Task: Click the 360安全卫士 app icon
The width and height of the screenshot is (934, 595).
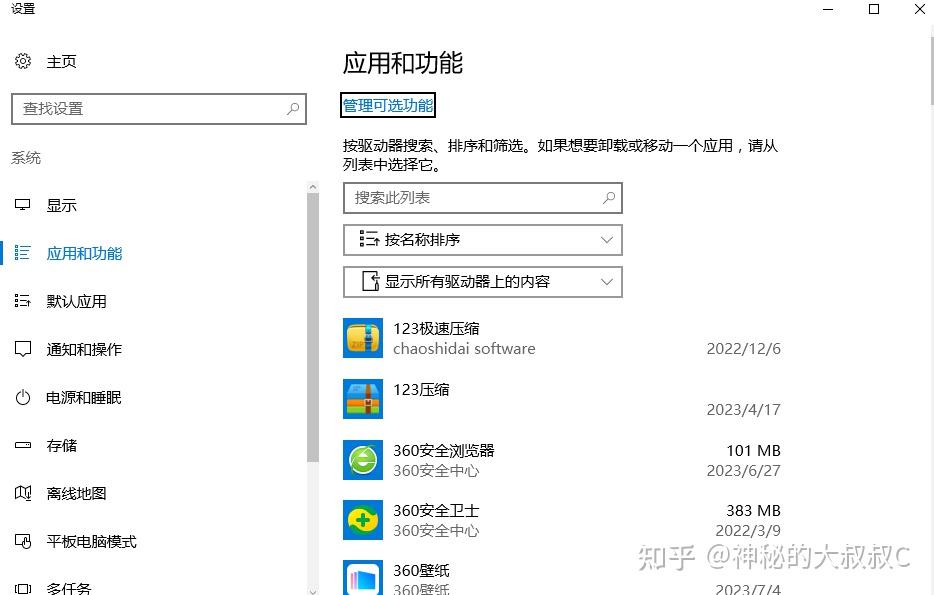Action: coord(363,520)
